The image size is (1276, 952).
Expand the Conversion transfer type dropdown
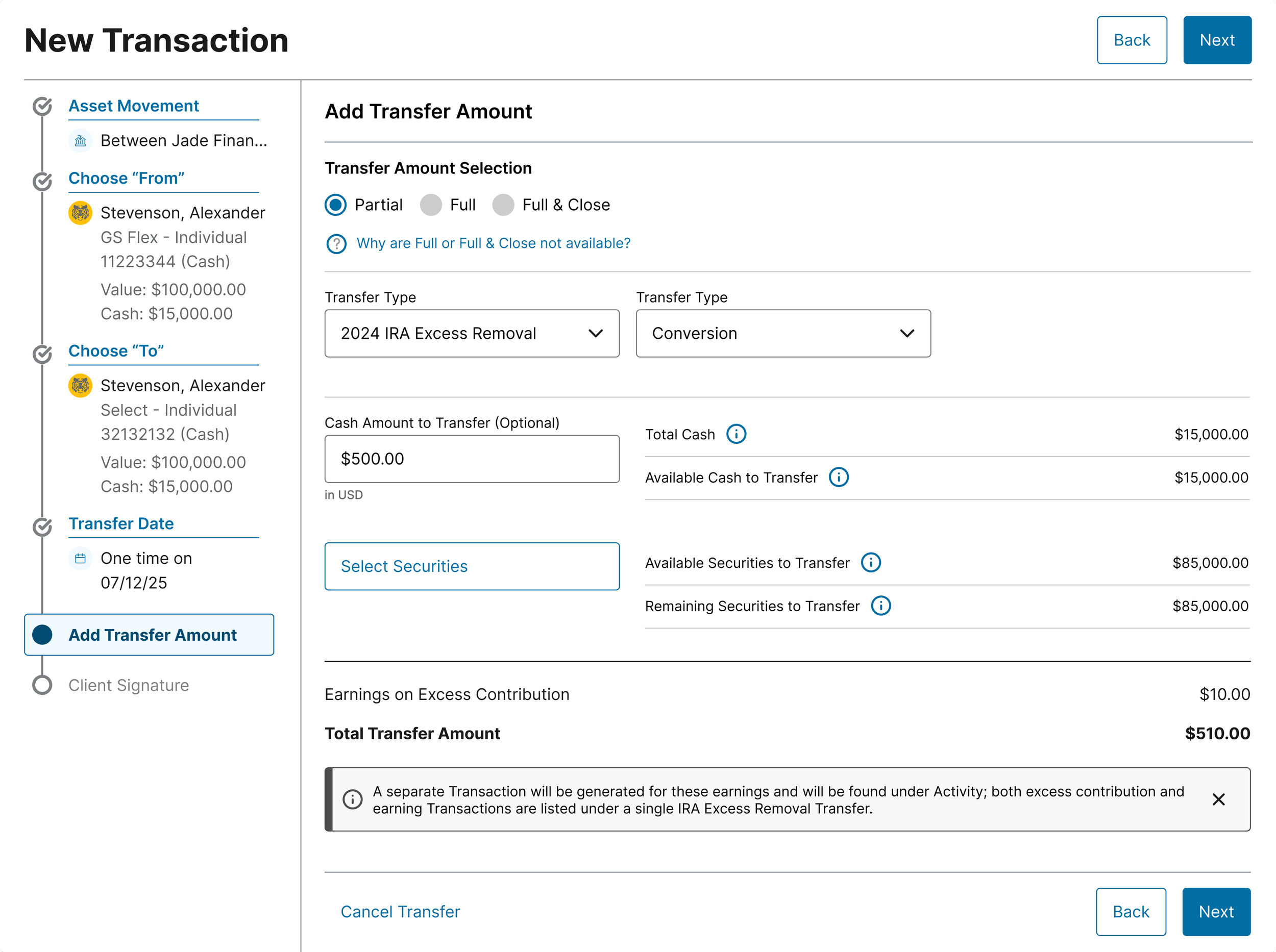783,334
